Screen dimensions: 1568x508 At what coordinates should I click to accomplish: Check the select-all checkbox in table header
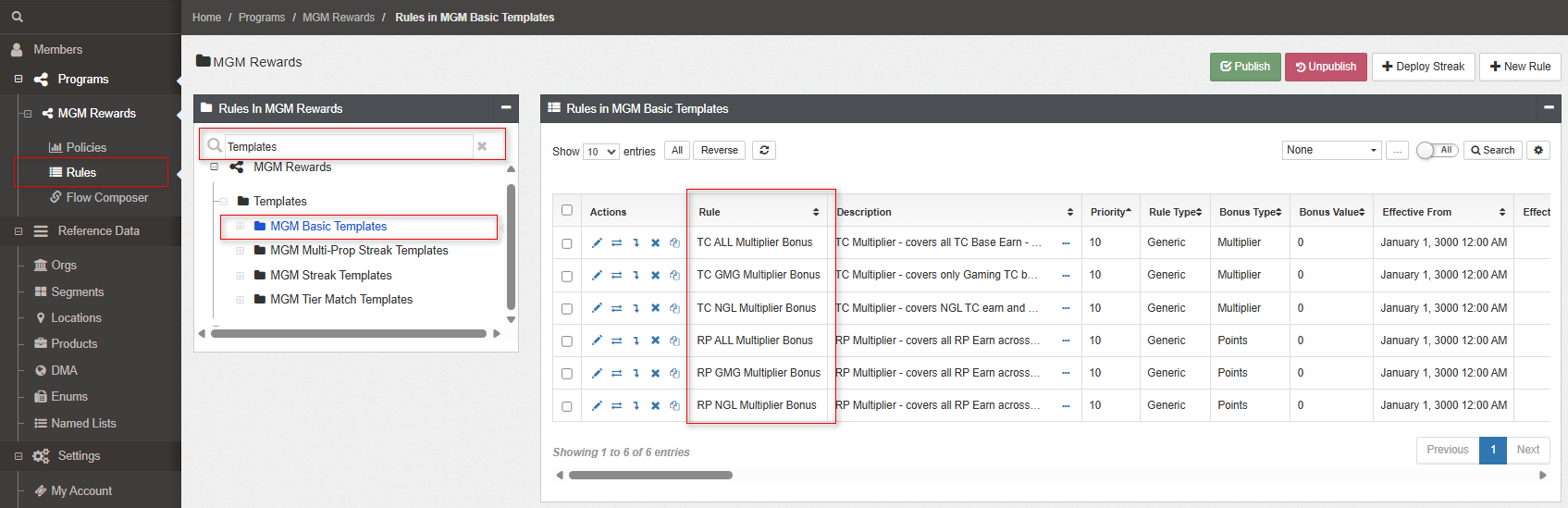[567, 210]
